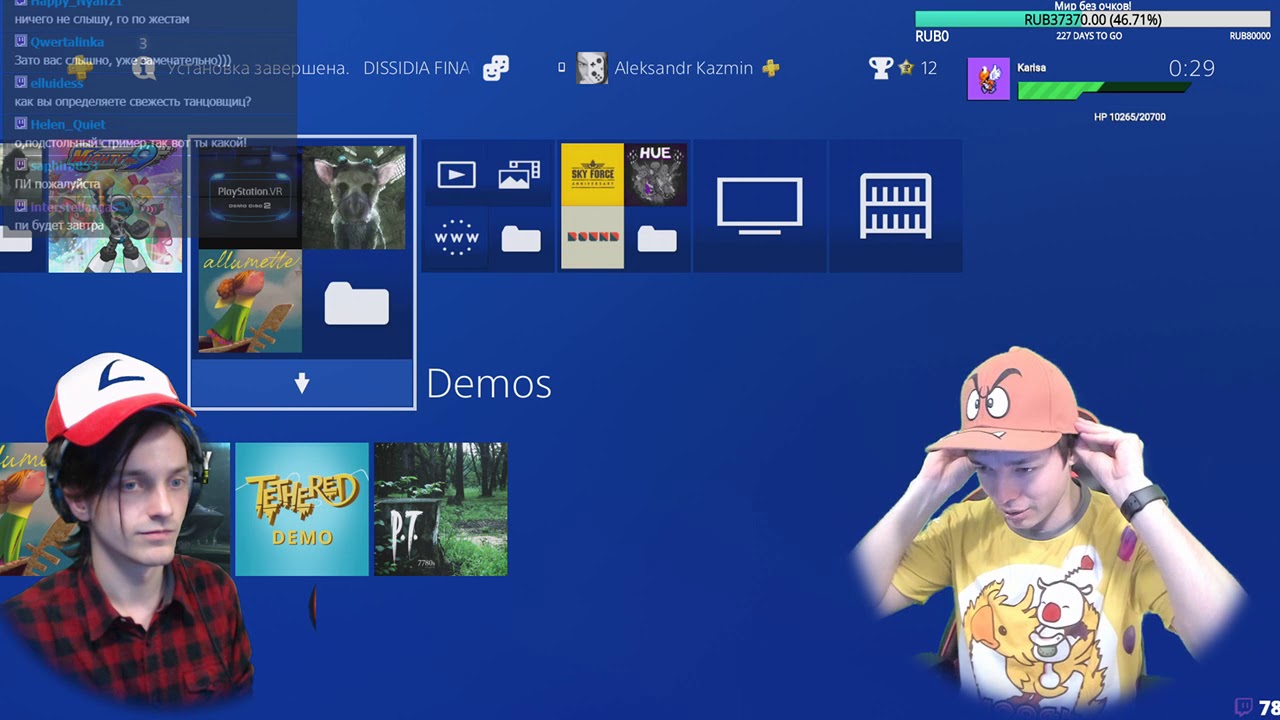Click the trophy count 12
1280x720 pixels.
929,68
